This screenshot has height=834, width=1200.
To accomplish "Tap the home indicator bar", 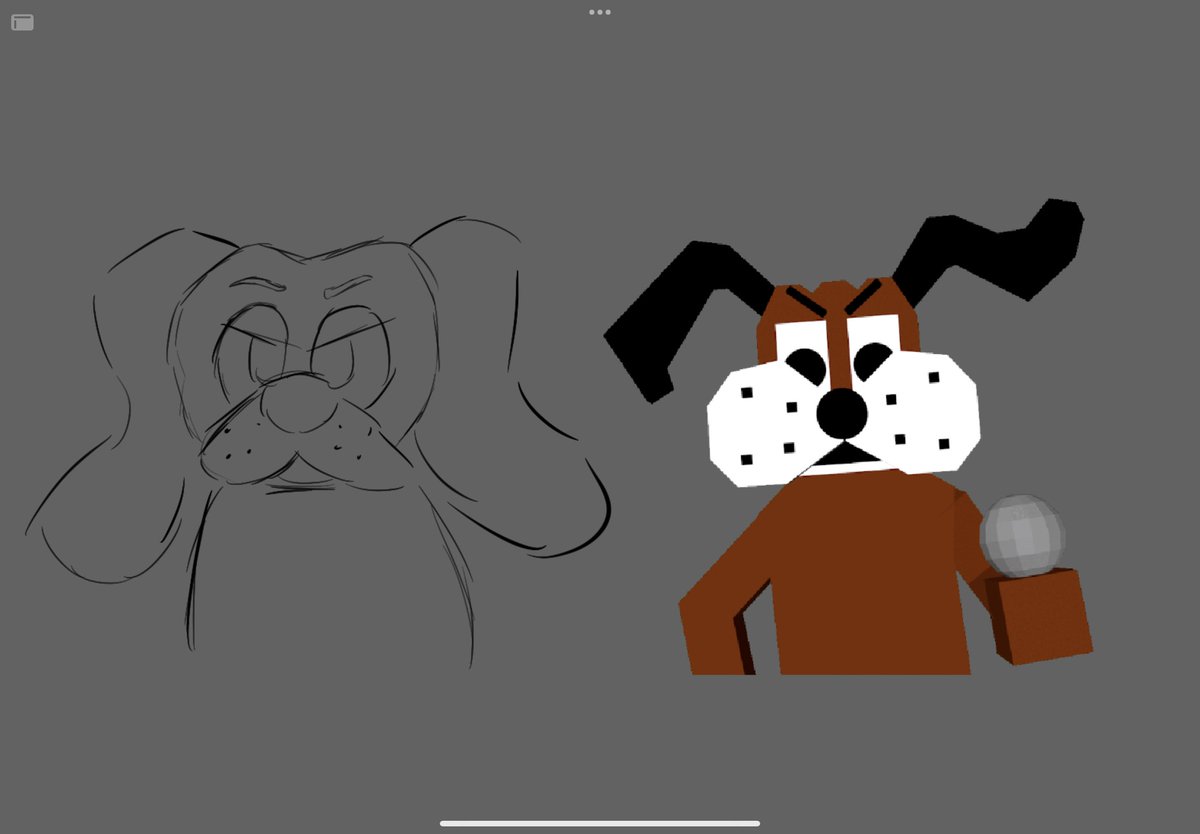I will (600, 824).
